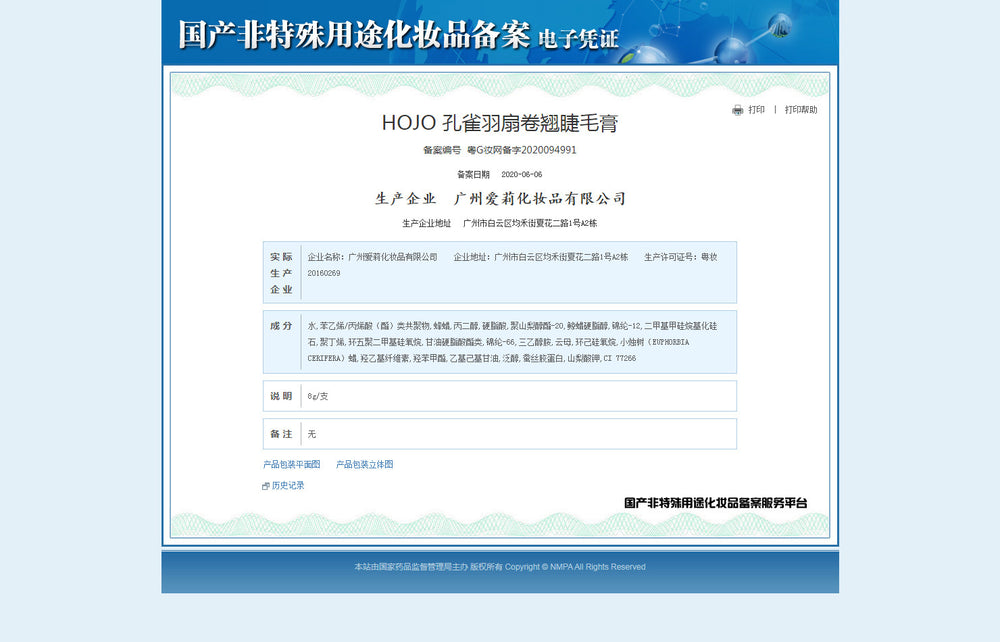The width and height of the screenshot is (1000, 642).
Task: Click the ingredient text CI 77266
Action: tap(619, 358)
